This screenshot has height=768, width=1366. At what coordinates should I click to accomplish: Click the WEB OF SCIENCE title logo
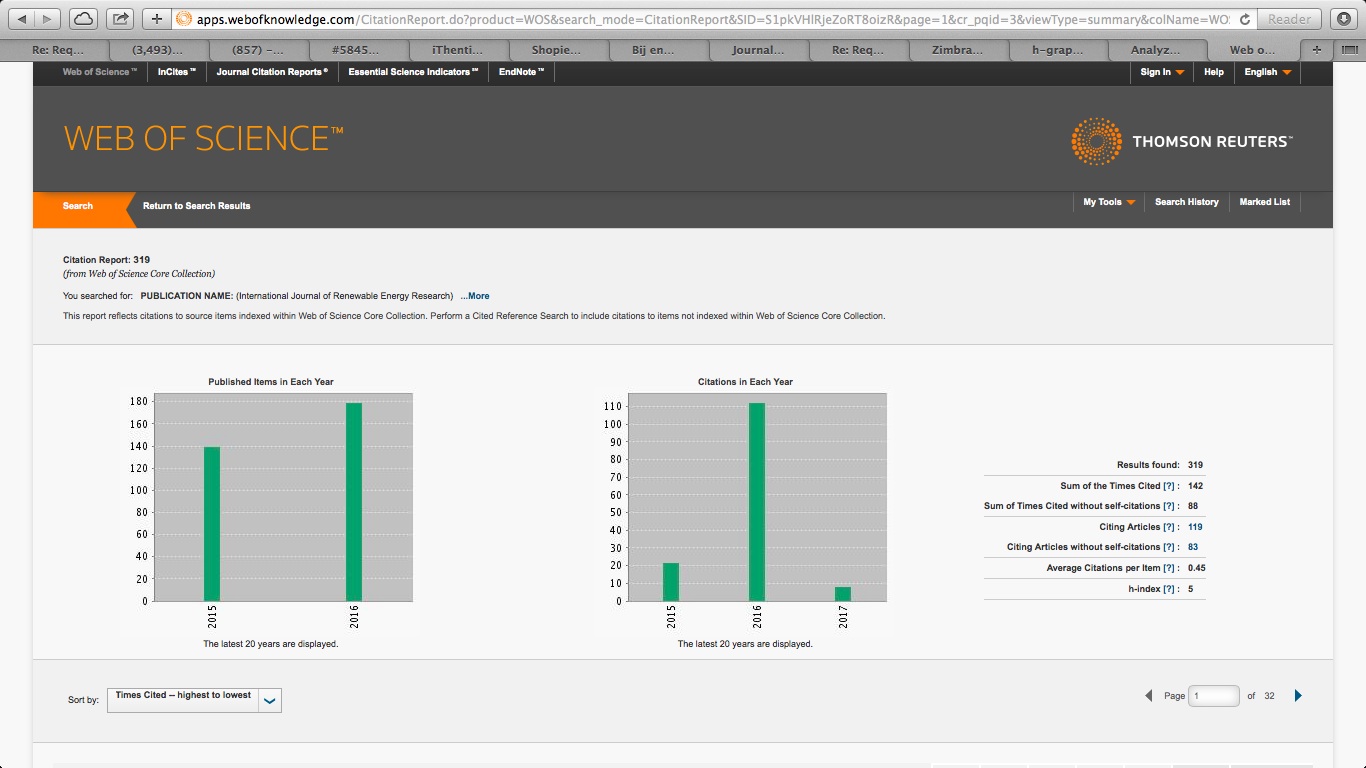[x=204, y=138]
